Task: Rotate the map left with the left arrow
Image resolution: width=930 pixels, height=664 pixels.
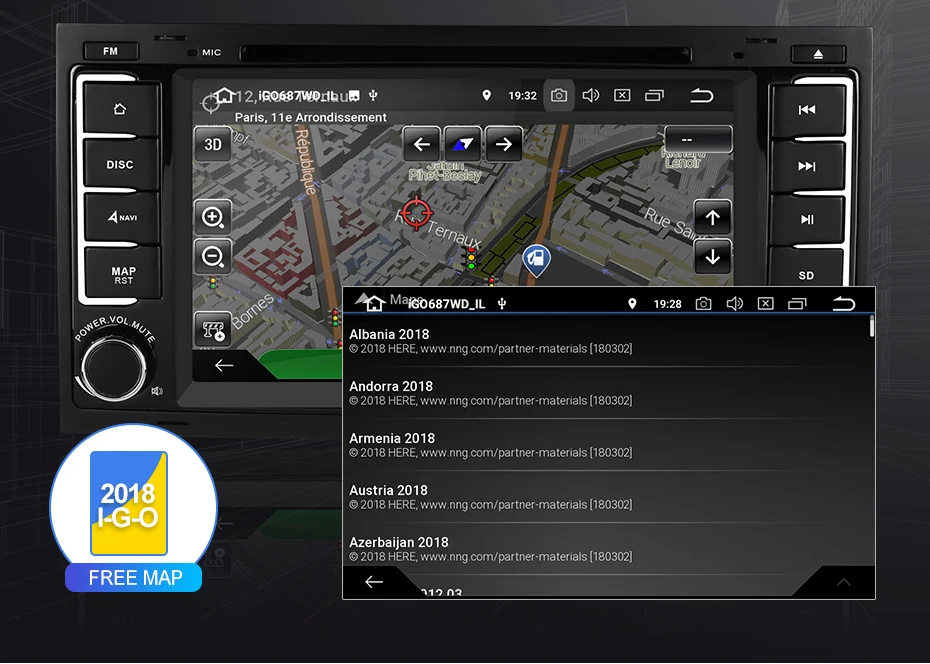Action: [x=422, y=144]
